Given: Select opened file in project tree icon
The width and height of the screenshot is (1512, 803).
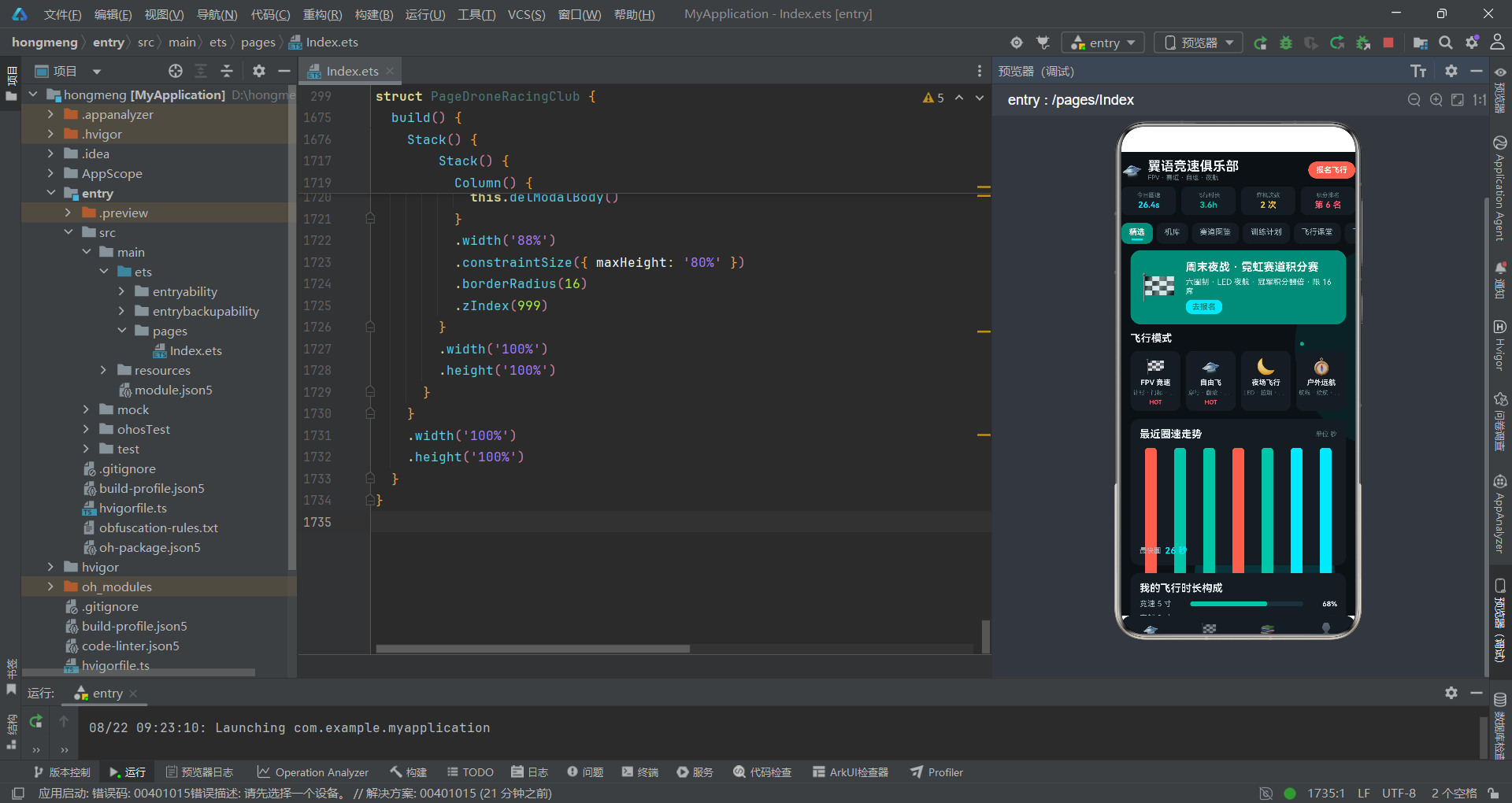Looking at the screenshot, I should click(x=176, y=71).
